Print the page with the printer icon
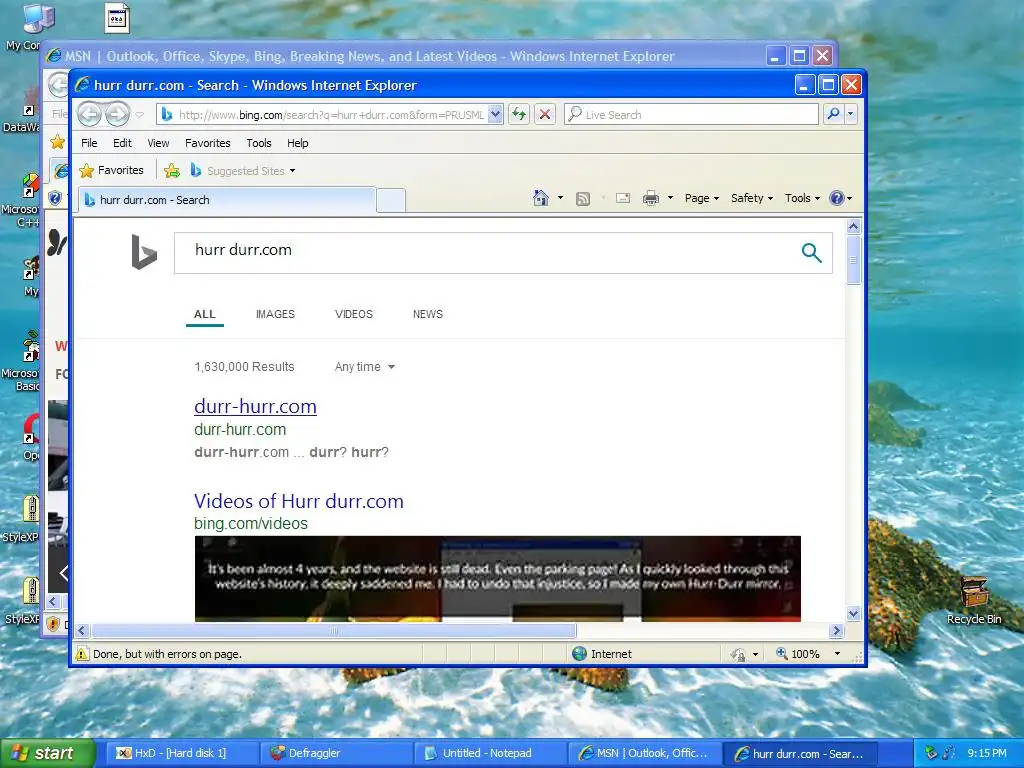 [x=650, y=198]
